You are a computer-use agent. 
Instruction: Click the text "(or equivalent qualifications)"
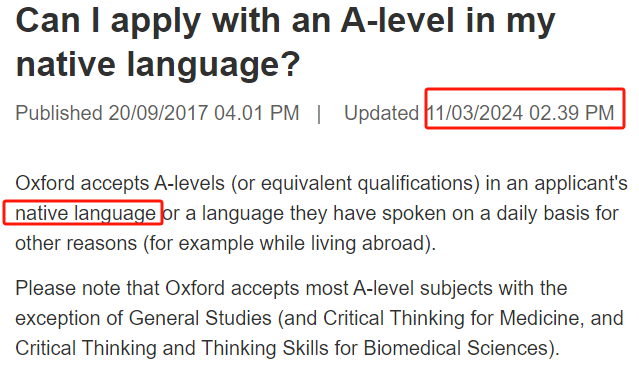tap(355, 184)
